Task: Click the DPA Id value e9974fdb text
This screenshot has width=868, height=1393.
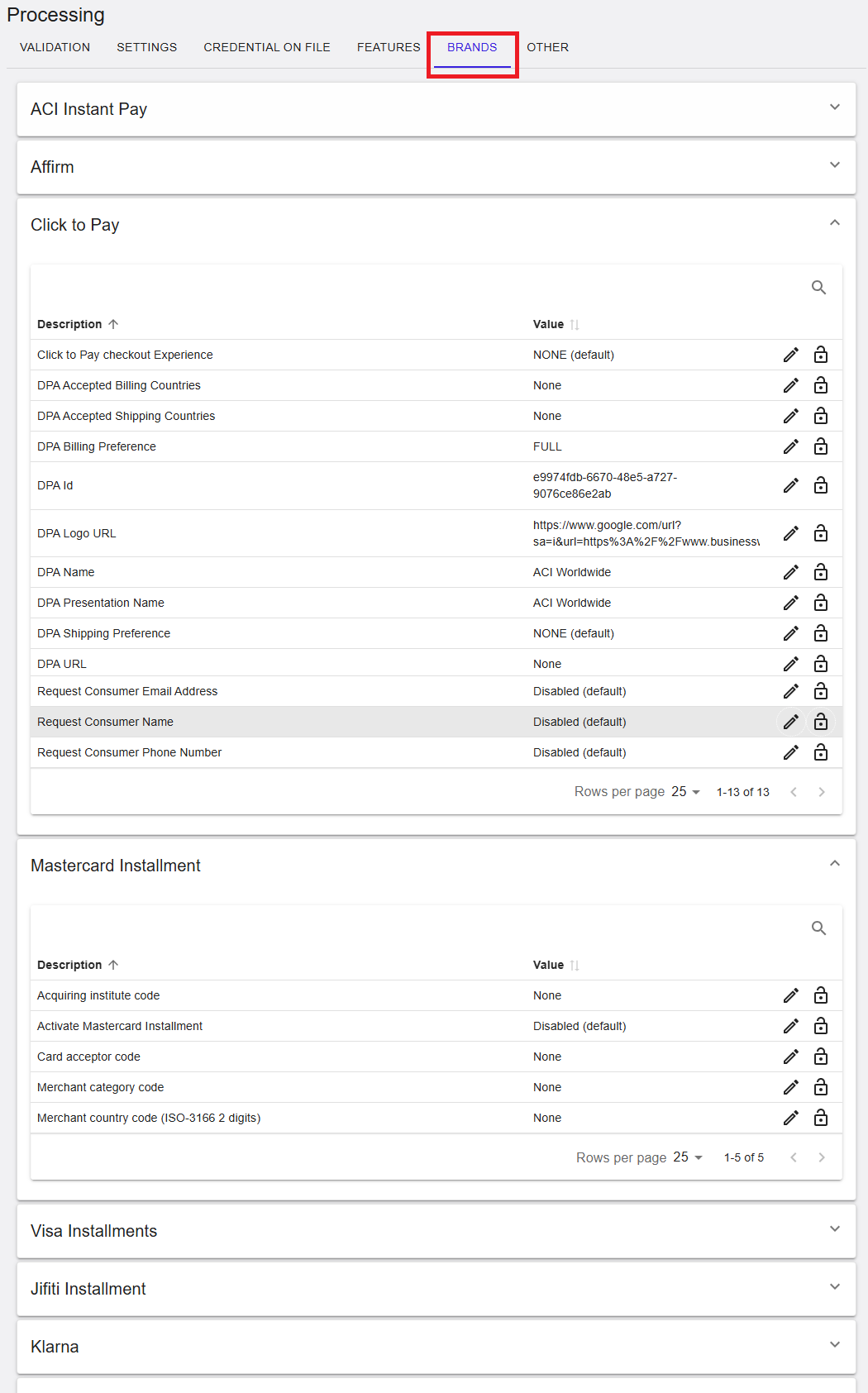Action: click(605, 485)
